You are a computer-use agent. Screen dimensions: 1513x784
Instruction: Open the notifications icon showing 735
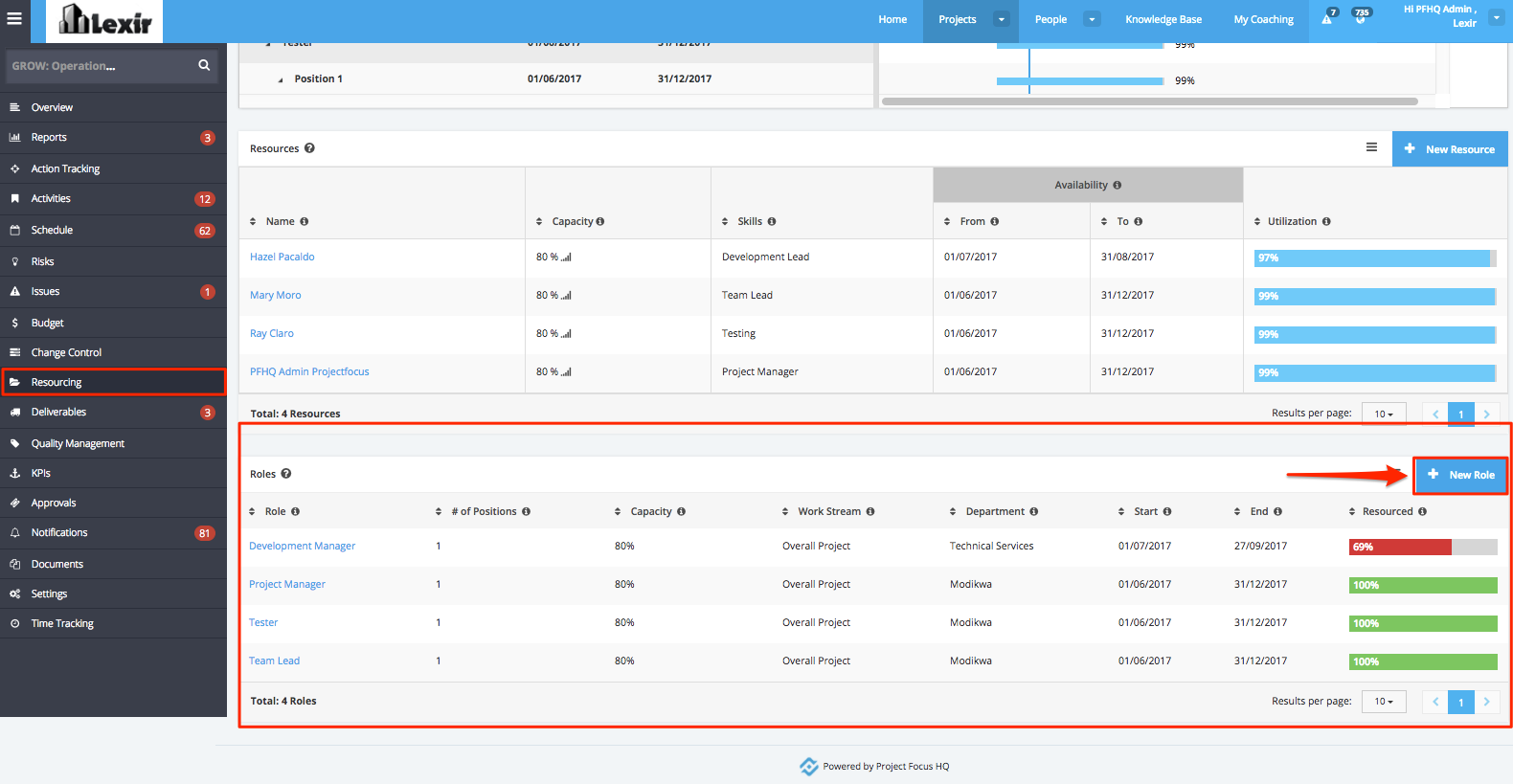tap(1360, 18)
